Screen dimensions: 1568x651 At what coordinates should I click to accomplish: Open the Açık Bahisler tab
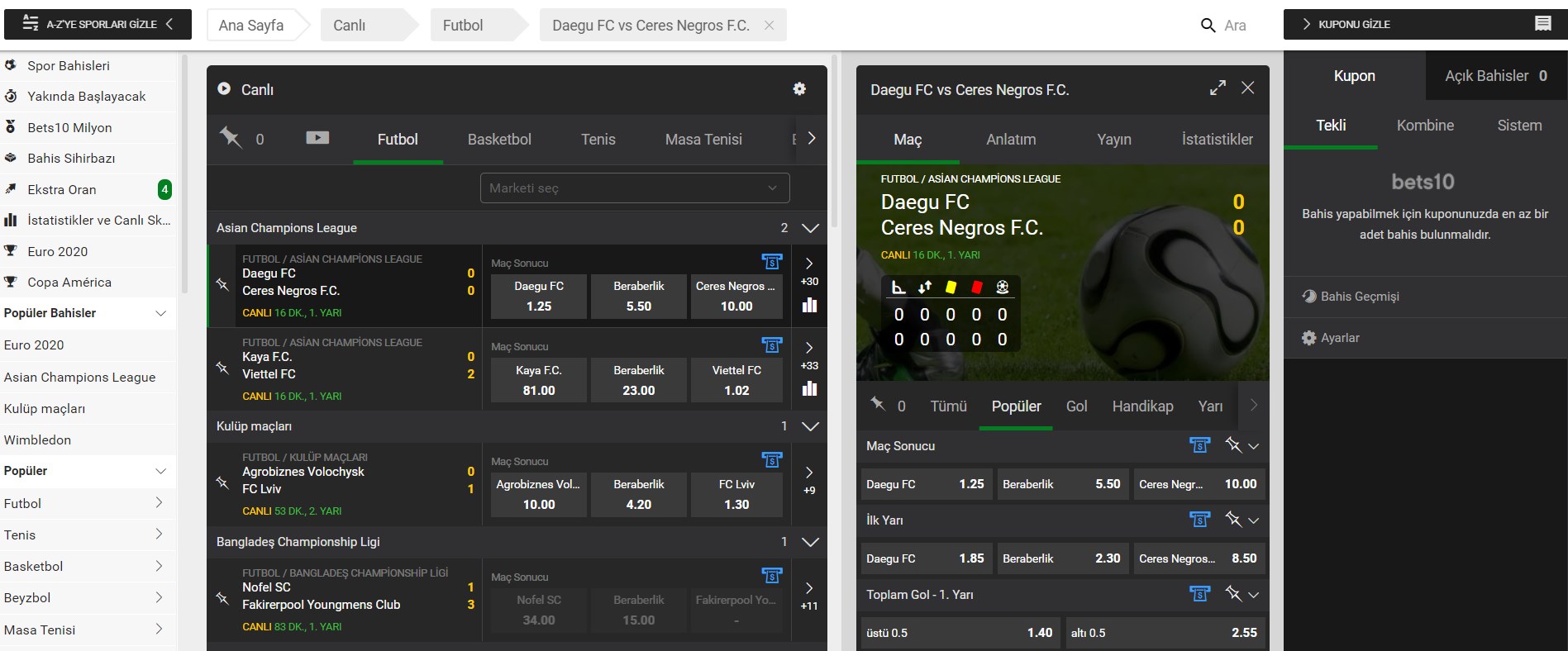click(1496, 76)
